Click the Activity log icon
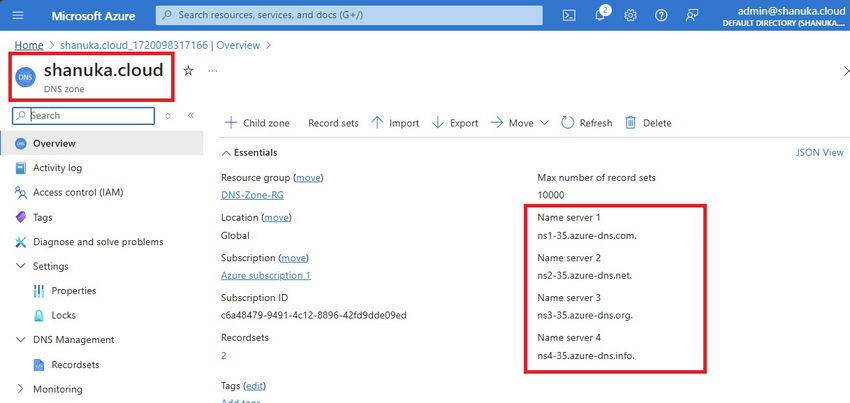Image resolution: width=850 pixels, height=403 pixels. 21,168
